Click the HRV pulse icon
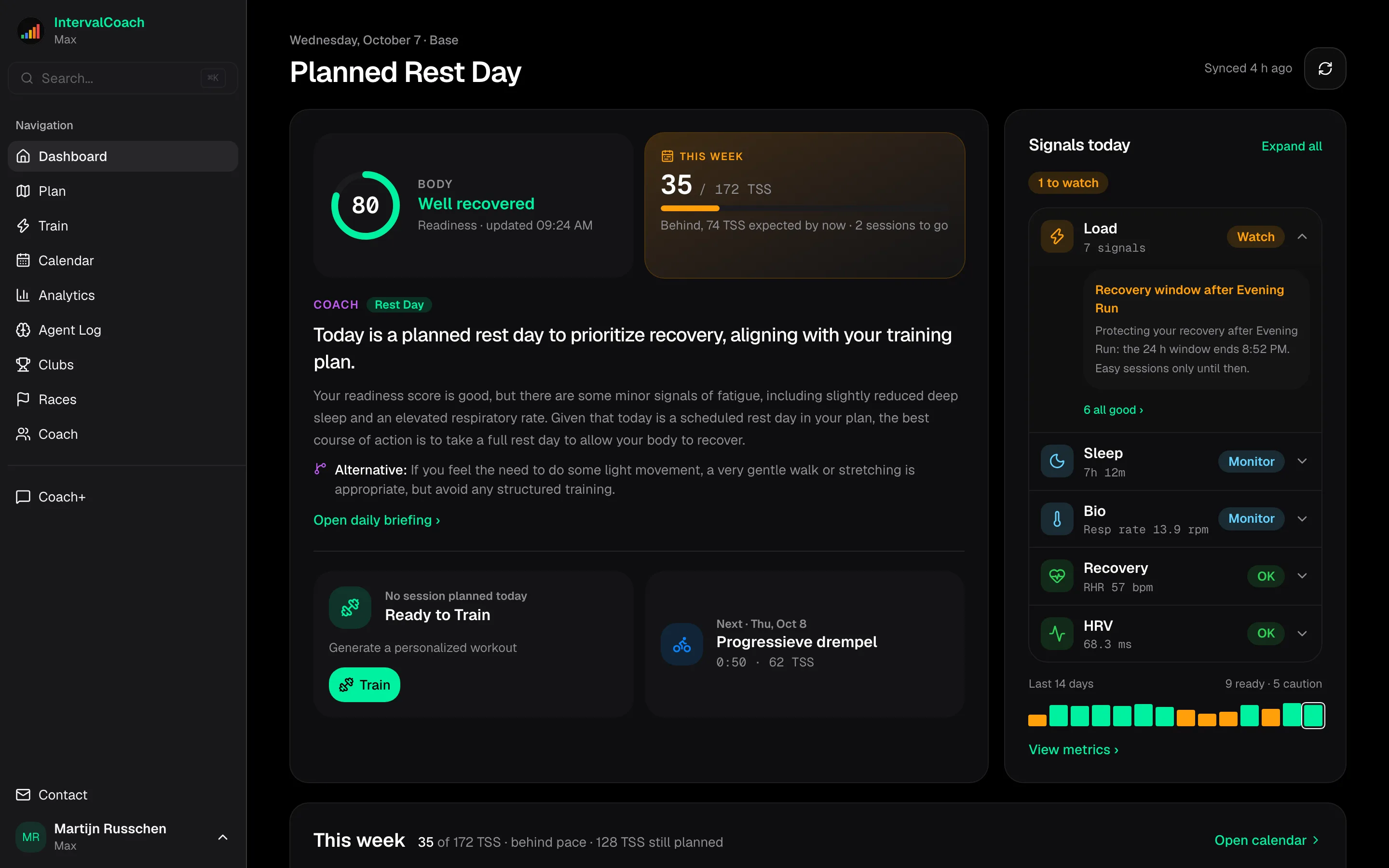1389x868 pixels. [1057, 634]
